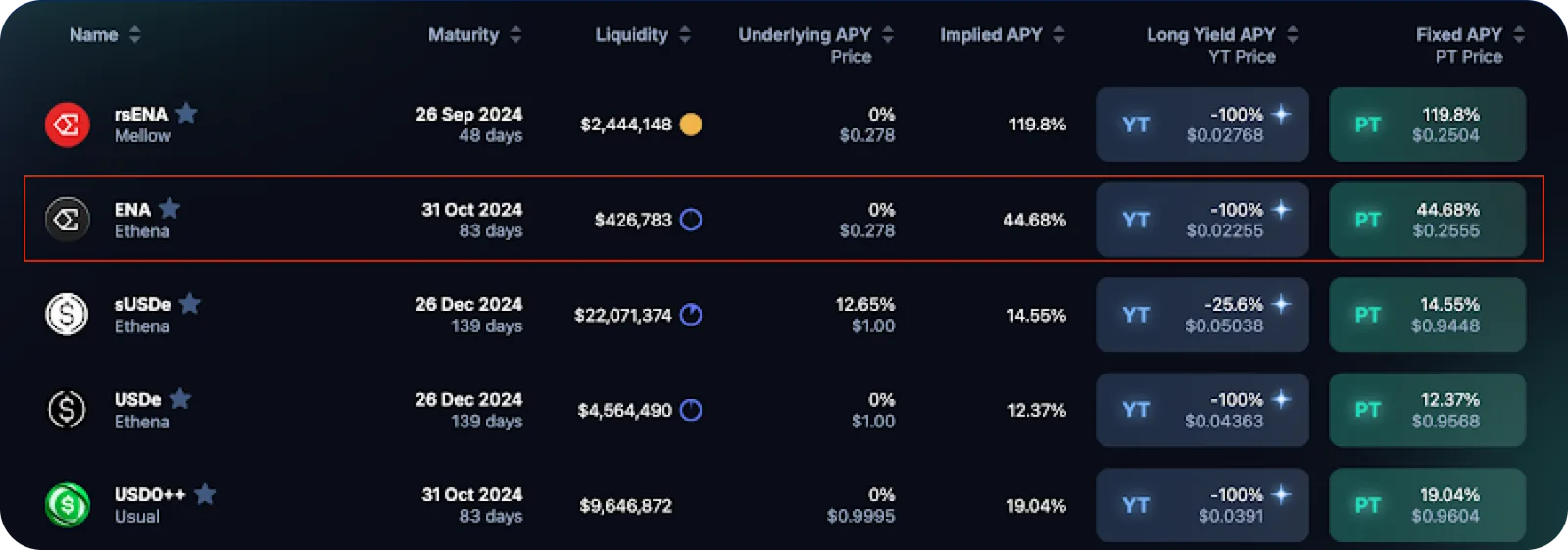Click the sparkle icon in USD0++ YT button
The height and width of the screenshot is (550, 1568).
point(1281,494)
